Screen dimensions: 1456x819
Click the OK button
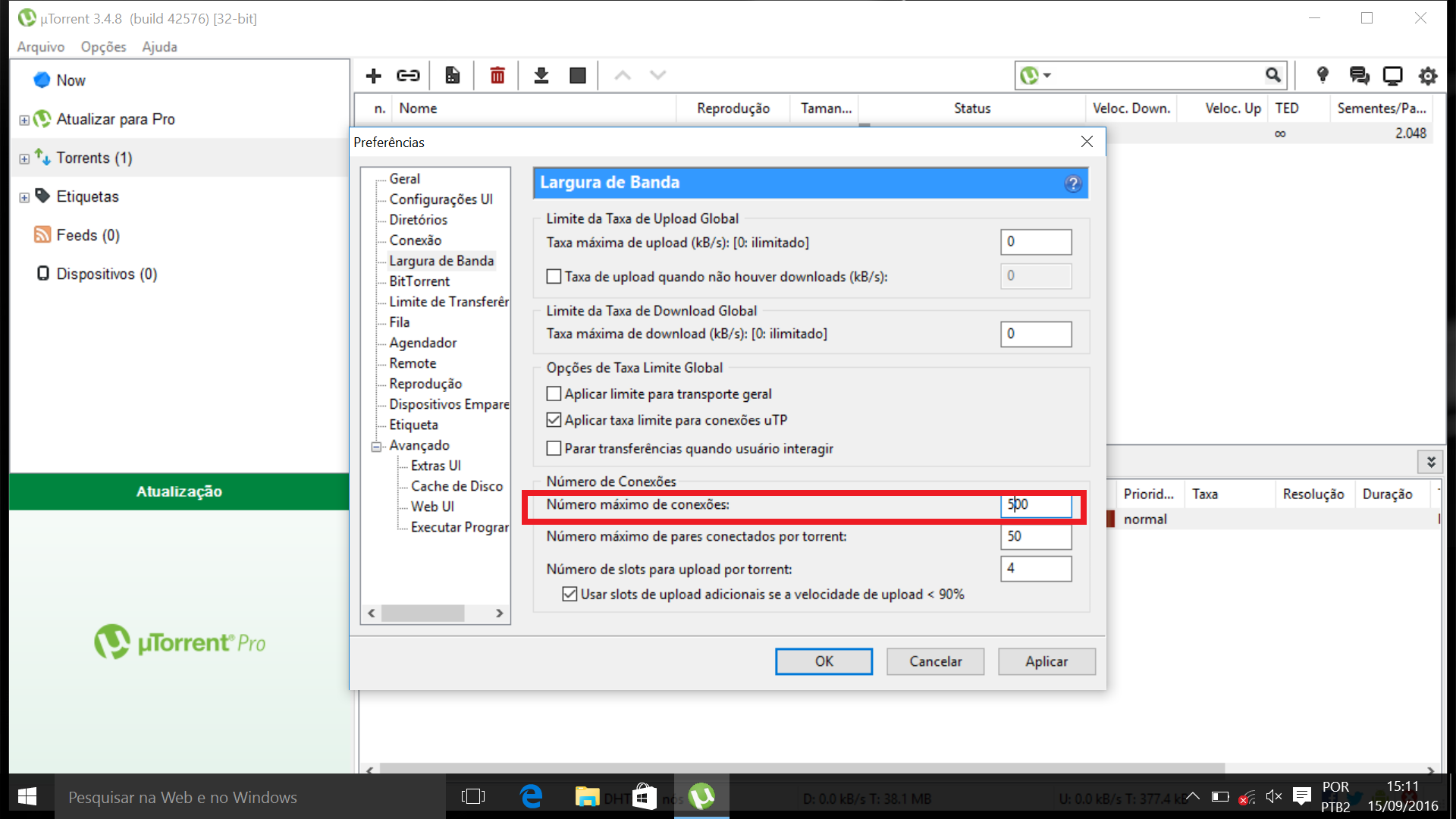click(824, 661)
